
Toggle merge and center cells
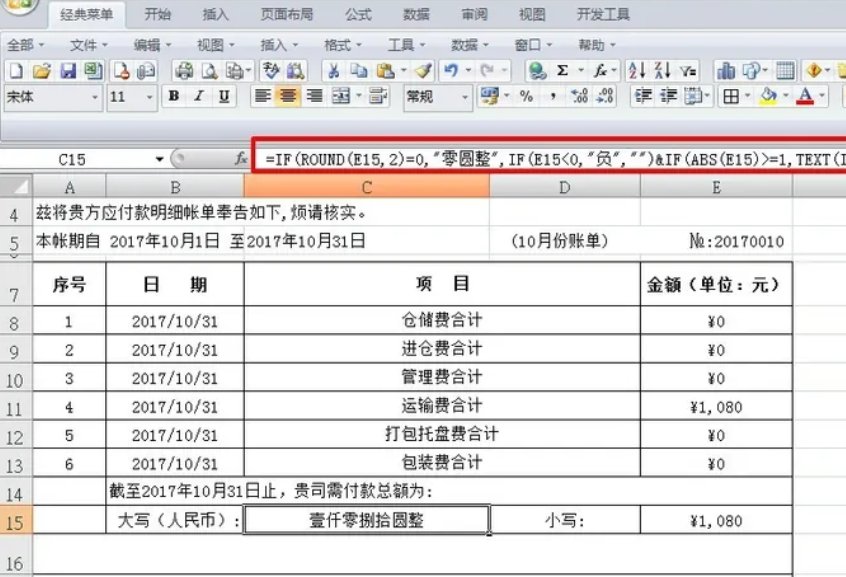point(341,97)
